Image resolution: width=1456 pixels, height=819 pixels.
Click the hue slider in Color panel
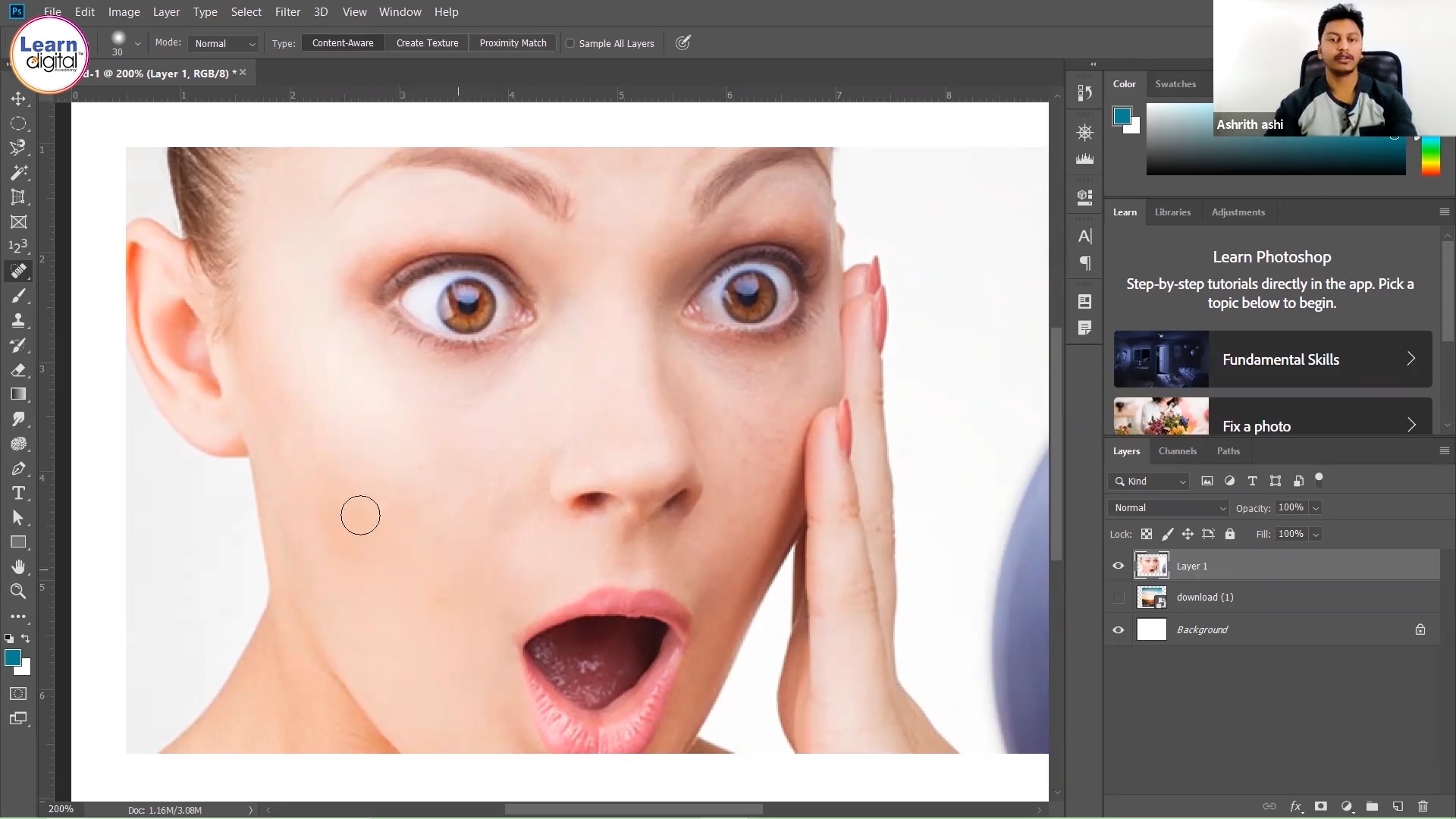[x=1430, y=155]
